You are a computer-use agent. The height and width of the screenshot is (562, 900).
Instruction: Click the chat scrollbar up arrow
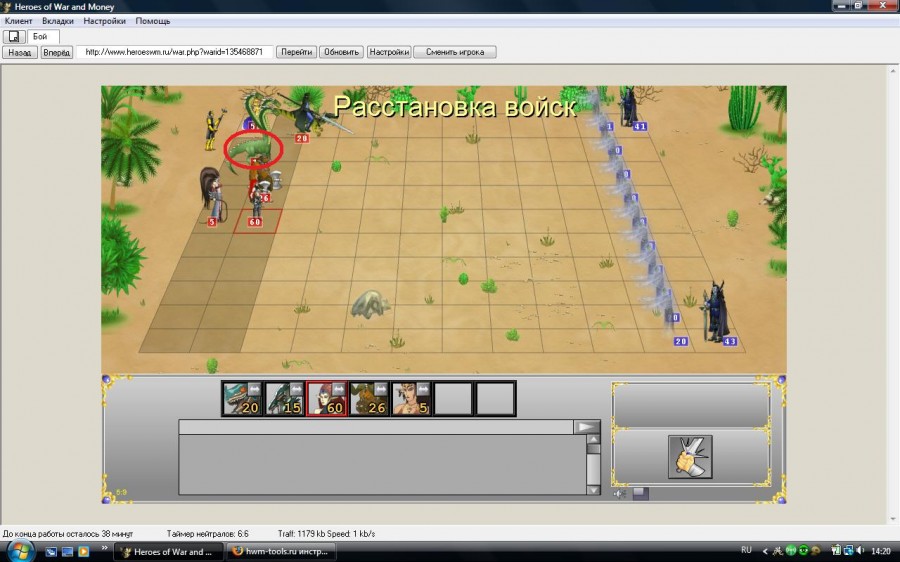593,440
